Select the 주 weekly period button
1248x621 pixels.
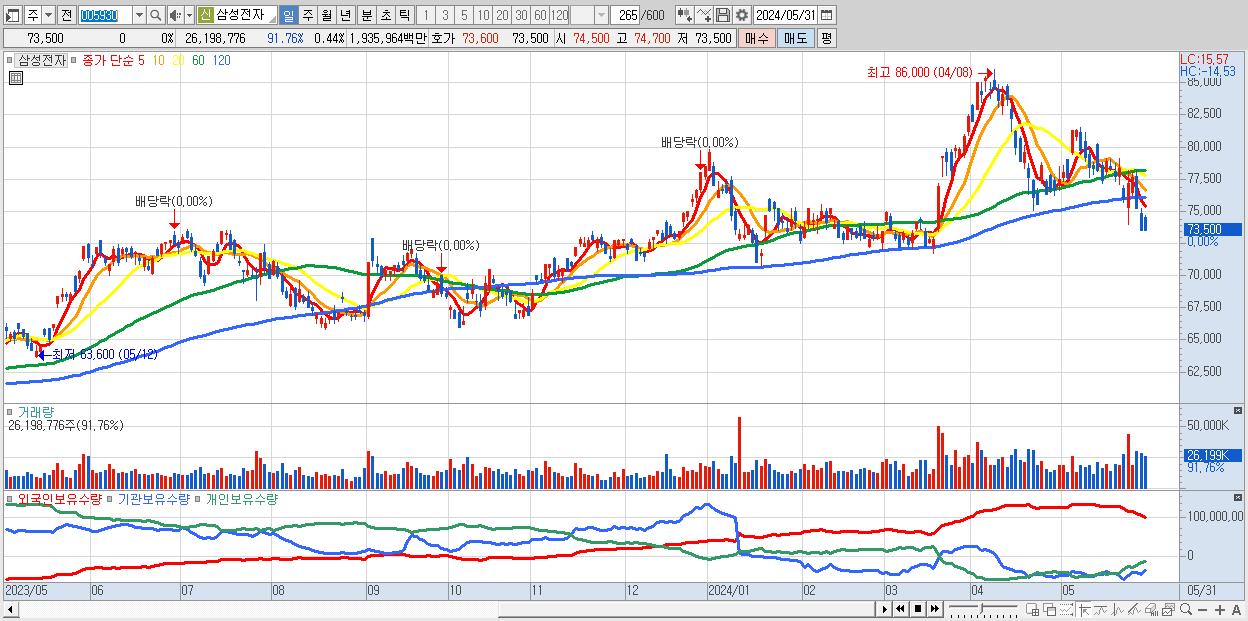point(308,15)
